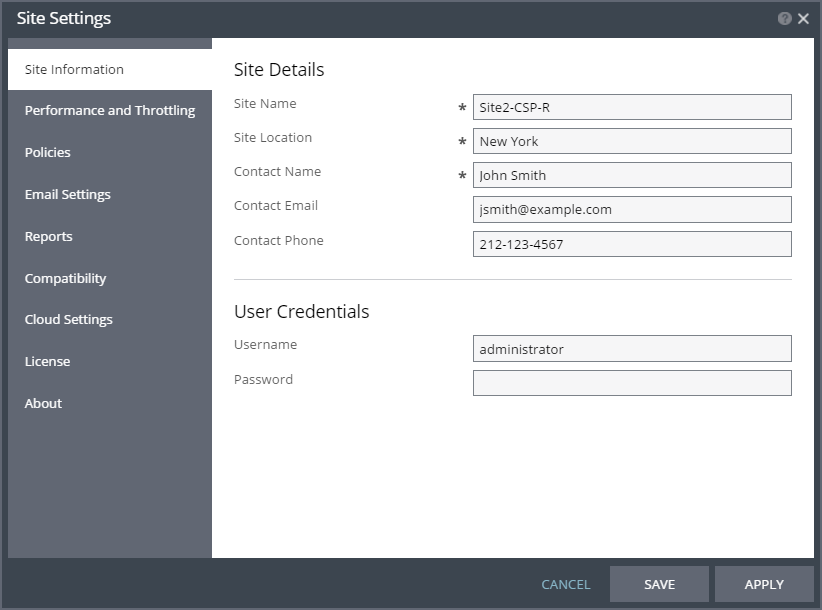Open Cloud Settings section
The width and height of the screenshot is (822, 610).
click(x=110, y=320)
